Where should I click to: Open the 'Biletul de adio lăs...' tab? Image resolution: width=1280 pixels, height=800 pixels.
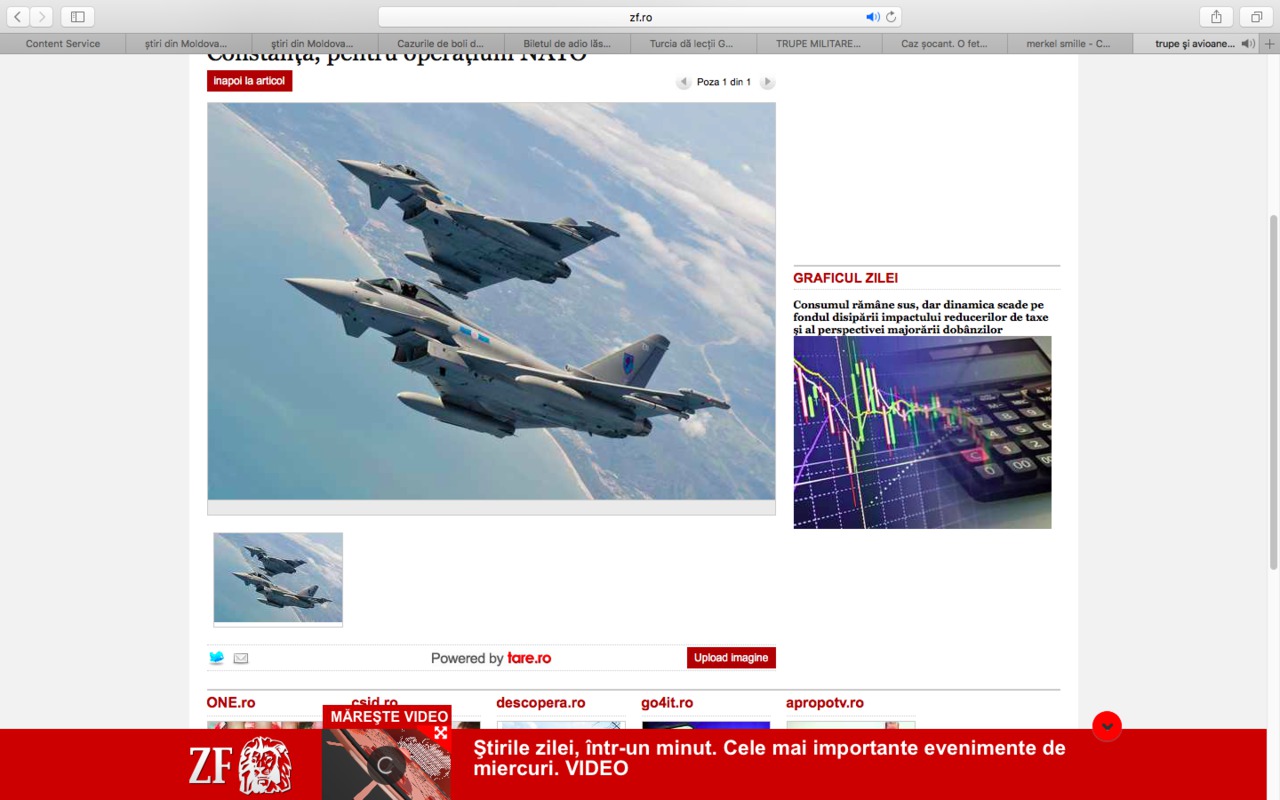[x=567, y=44]
